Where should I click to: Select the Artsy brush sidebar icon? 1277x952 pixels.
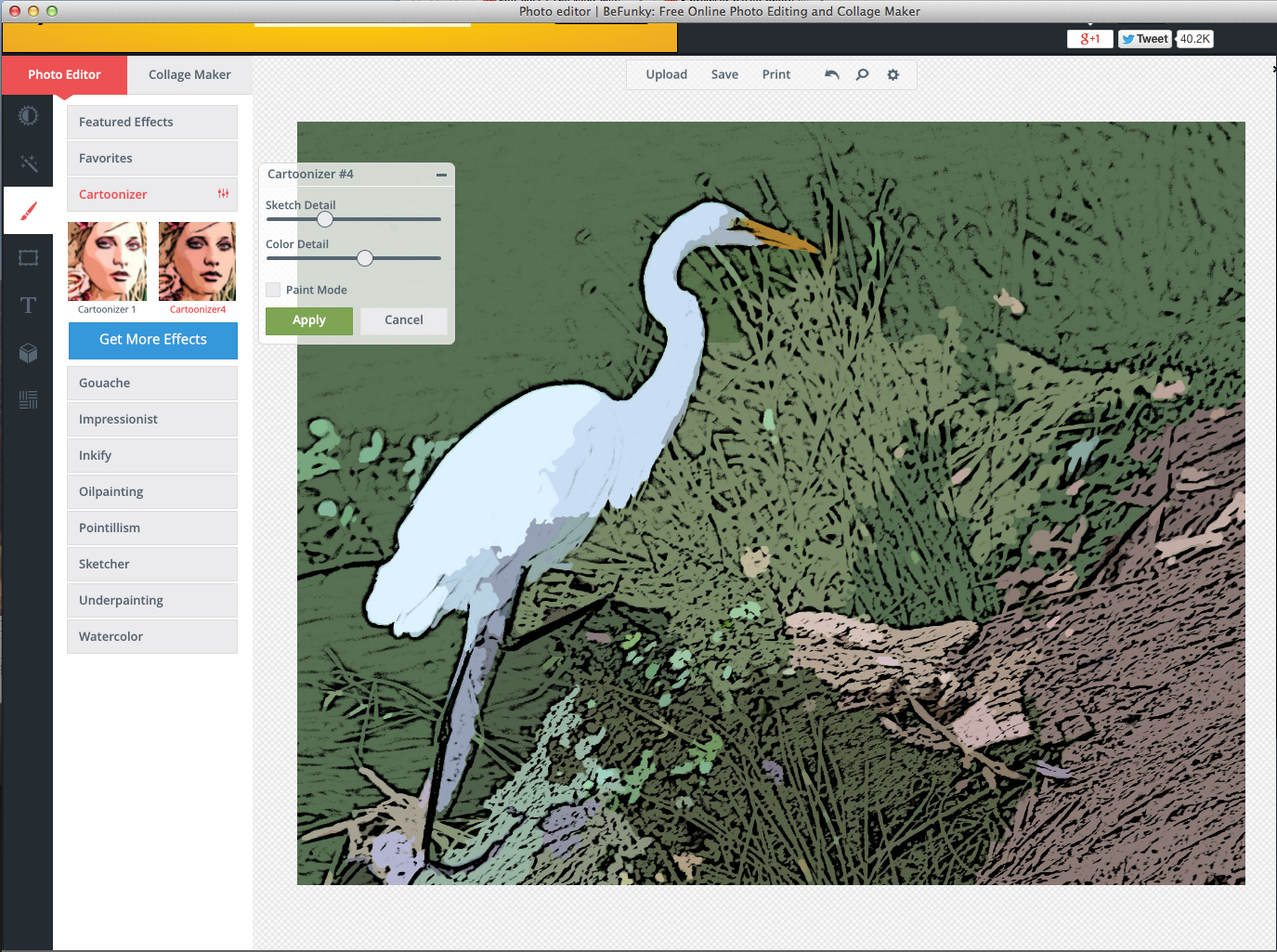(28, 211)
